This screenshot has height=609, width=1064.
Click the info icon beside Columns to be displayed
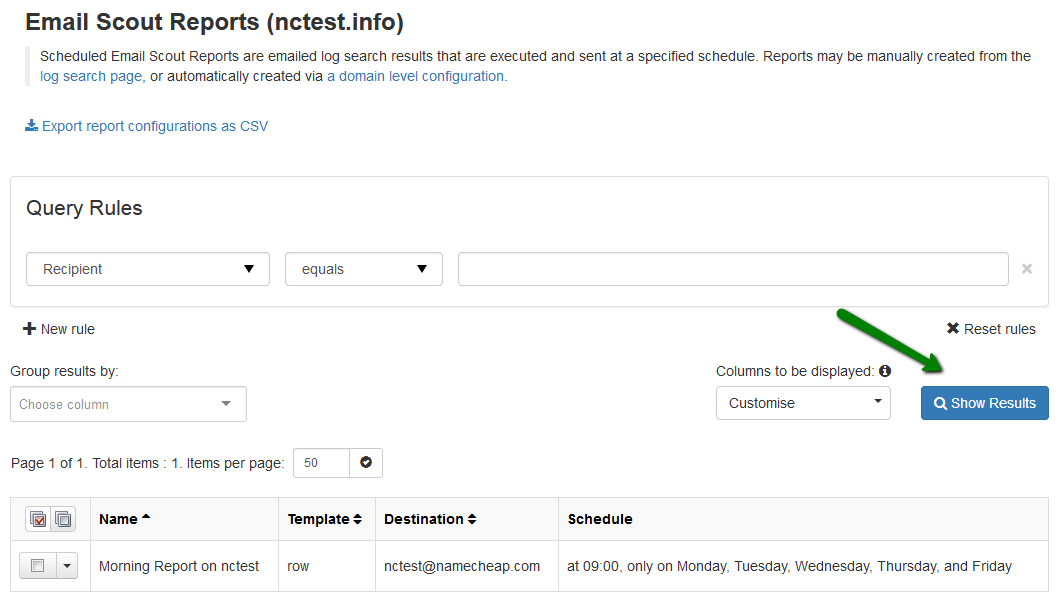885,371
